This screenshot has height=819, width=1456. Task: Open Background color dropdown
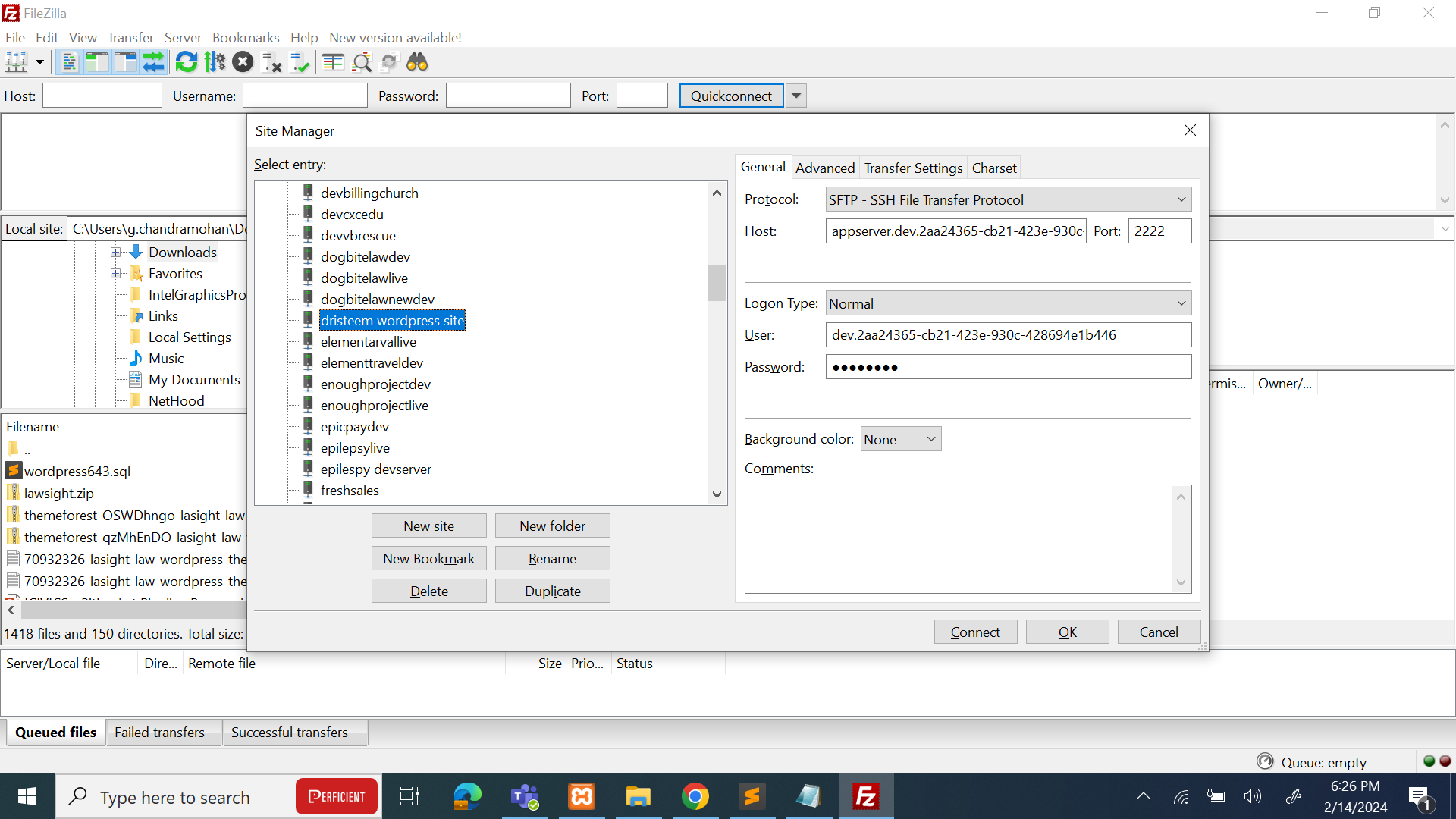(900, 439)
